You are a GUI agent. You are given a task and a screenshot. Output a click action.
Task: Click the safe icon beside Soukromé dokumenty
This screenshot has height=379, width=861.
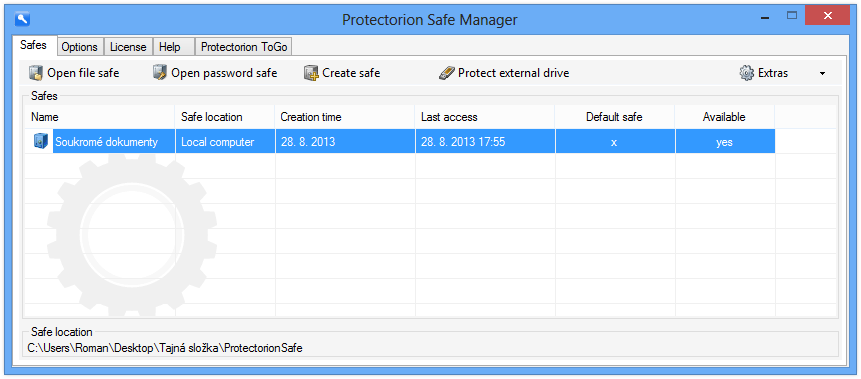click(x=41, y=142)
